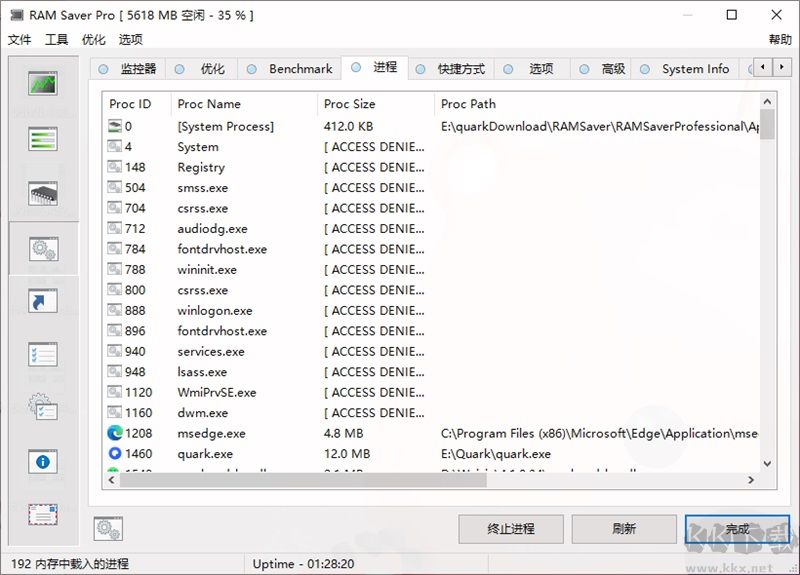This screenshot has height=575, width=800.
Task: Click the gears icon beside 终止进程 button
Action: (x=108, y=529)
